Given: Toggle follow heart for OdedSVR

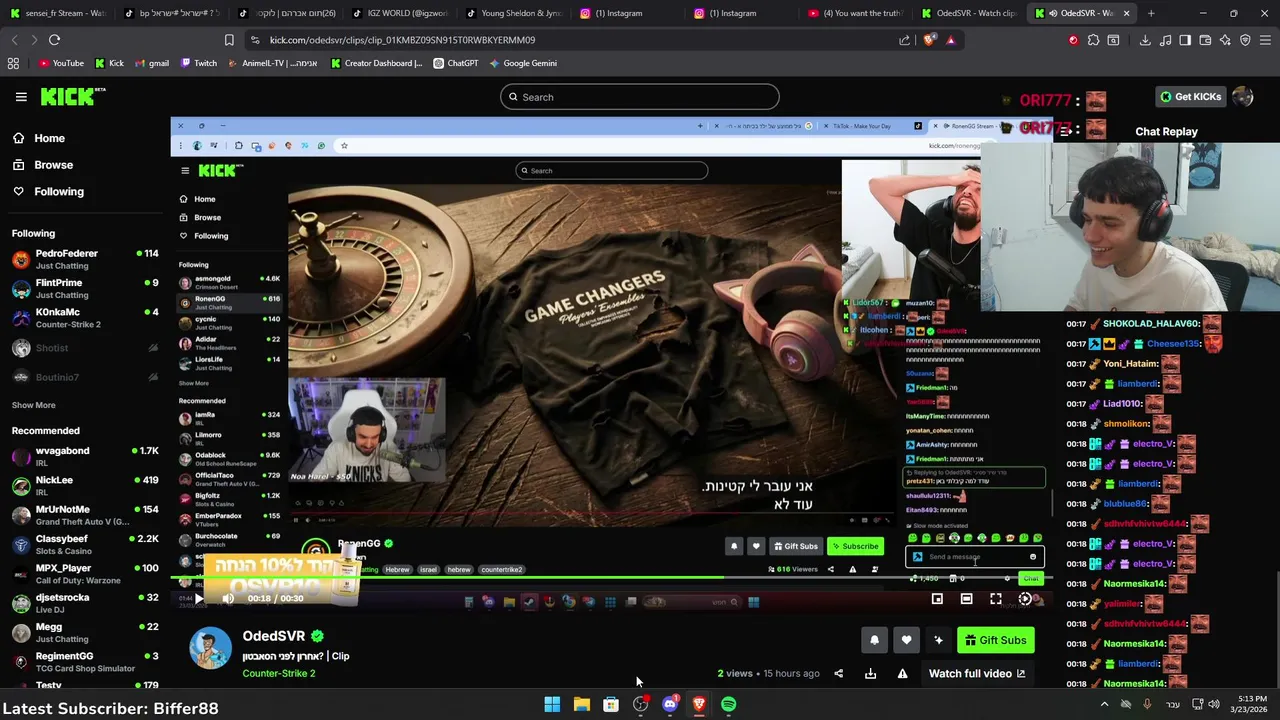Looking at the screenshot, I should 906,640.
